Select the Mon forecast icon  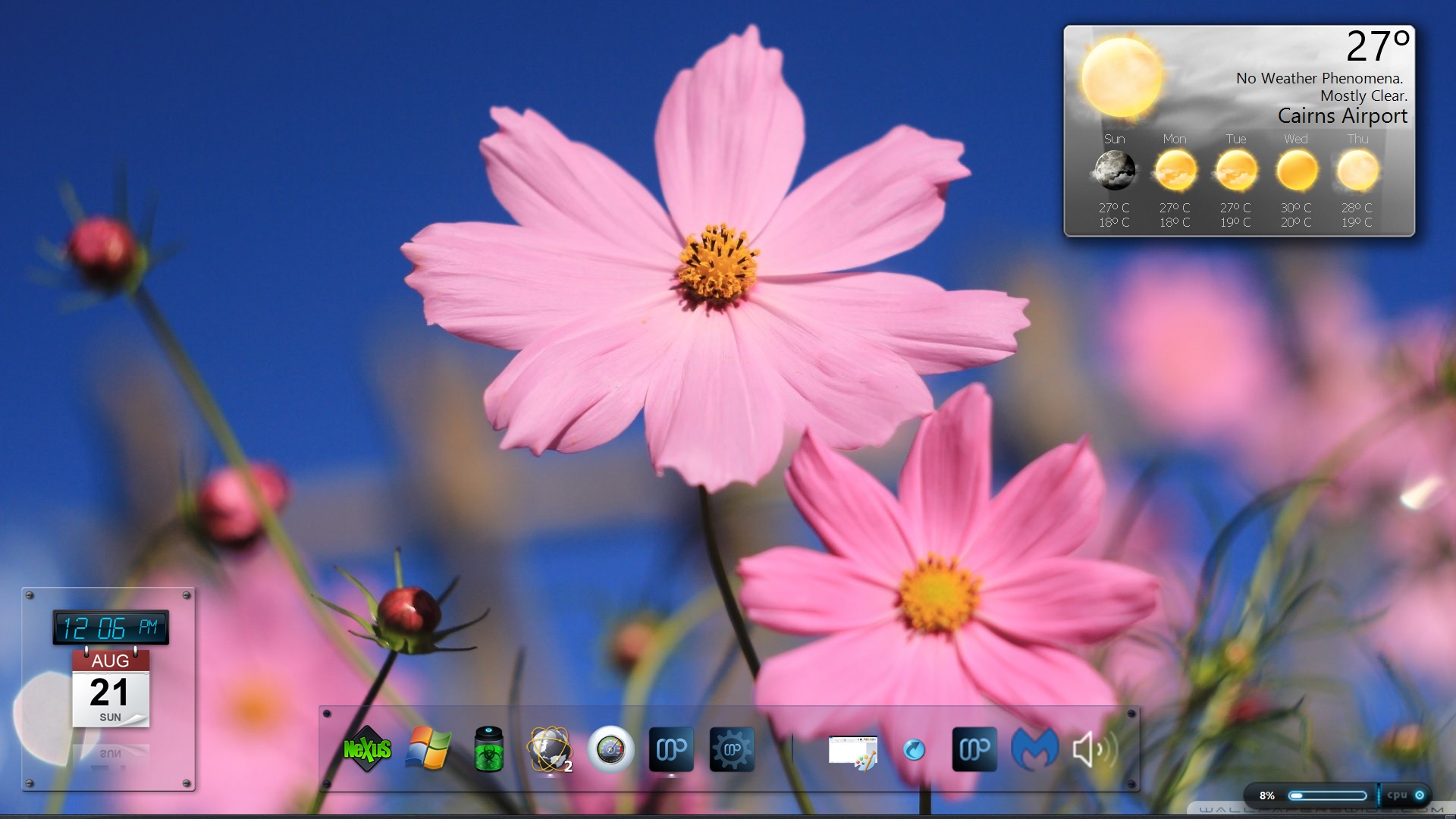click(x=1175, y=171)
